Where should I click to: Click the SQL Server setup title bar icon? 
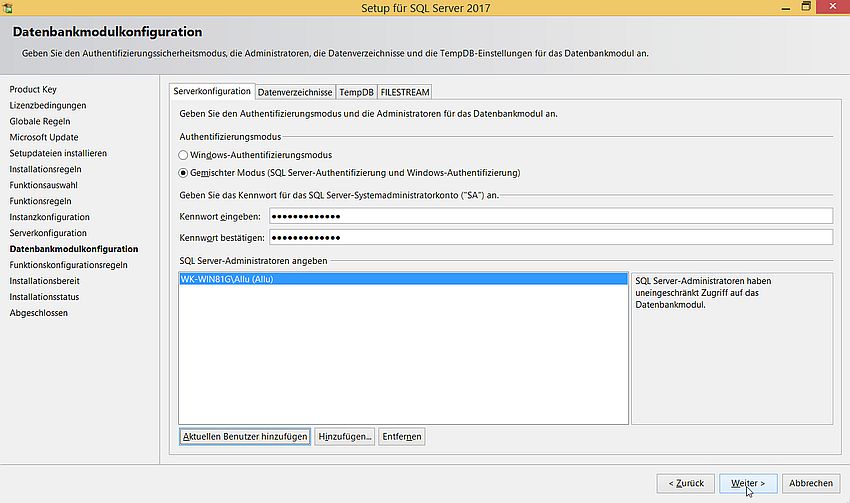point(7,8)
